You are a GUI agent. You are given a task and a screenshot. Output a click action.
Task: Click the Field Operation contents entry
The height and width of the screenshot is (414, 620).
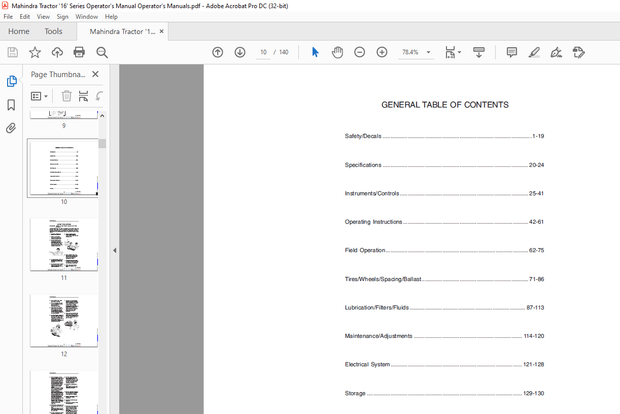coord(444,250)
